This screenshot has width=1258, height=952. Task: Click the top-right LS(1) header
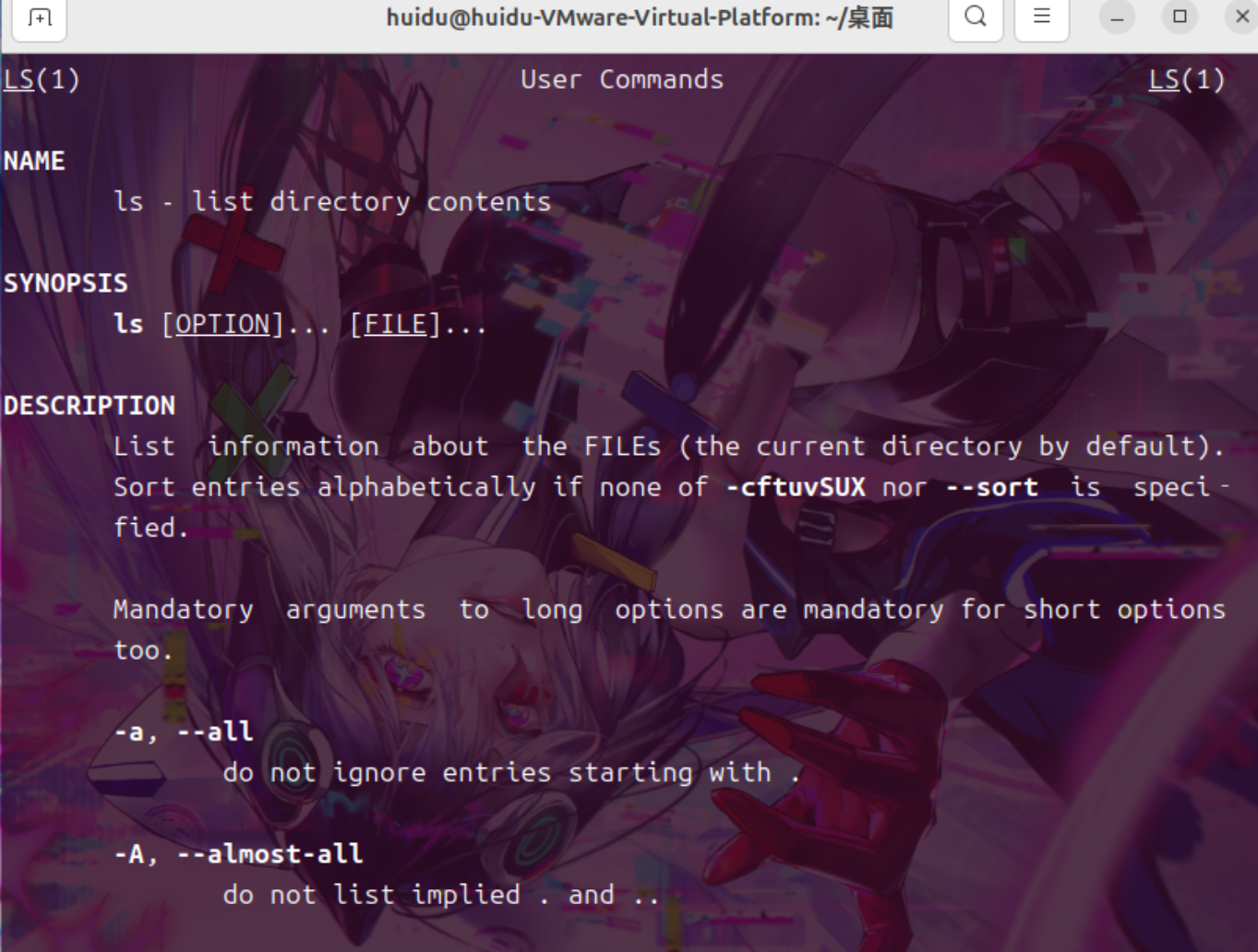(1187, 80)
